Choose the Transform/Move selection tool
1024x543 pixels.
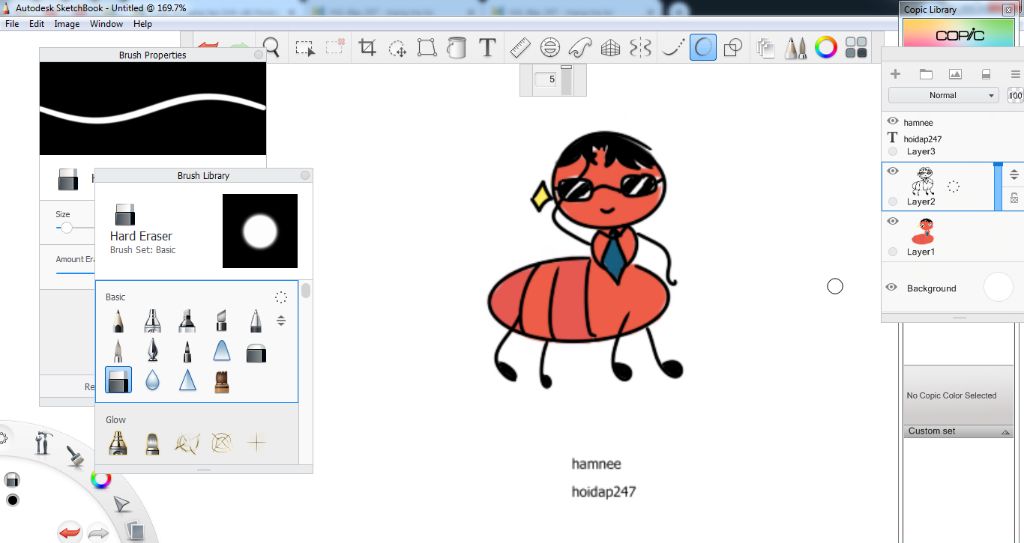[x=397, y=48]
